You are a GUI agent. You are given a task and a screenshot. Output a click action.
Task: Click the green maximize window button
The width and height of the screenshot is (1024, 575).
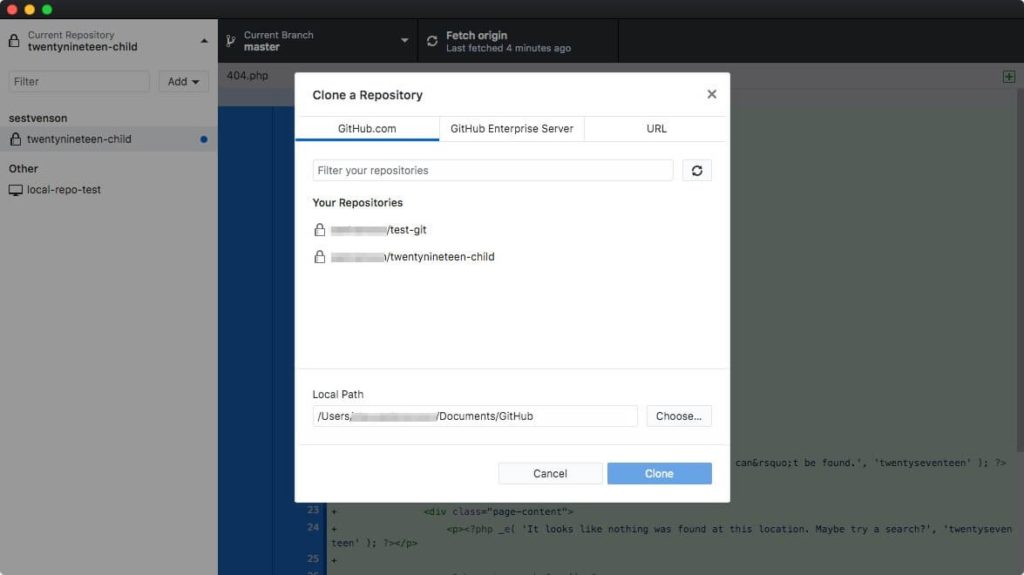47,9
